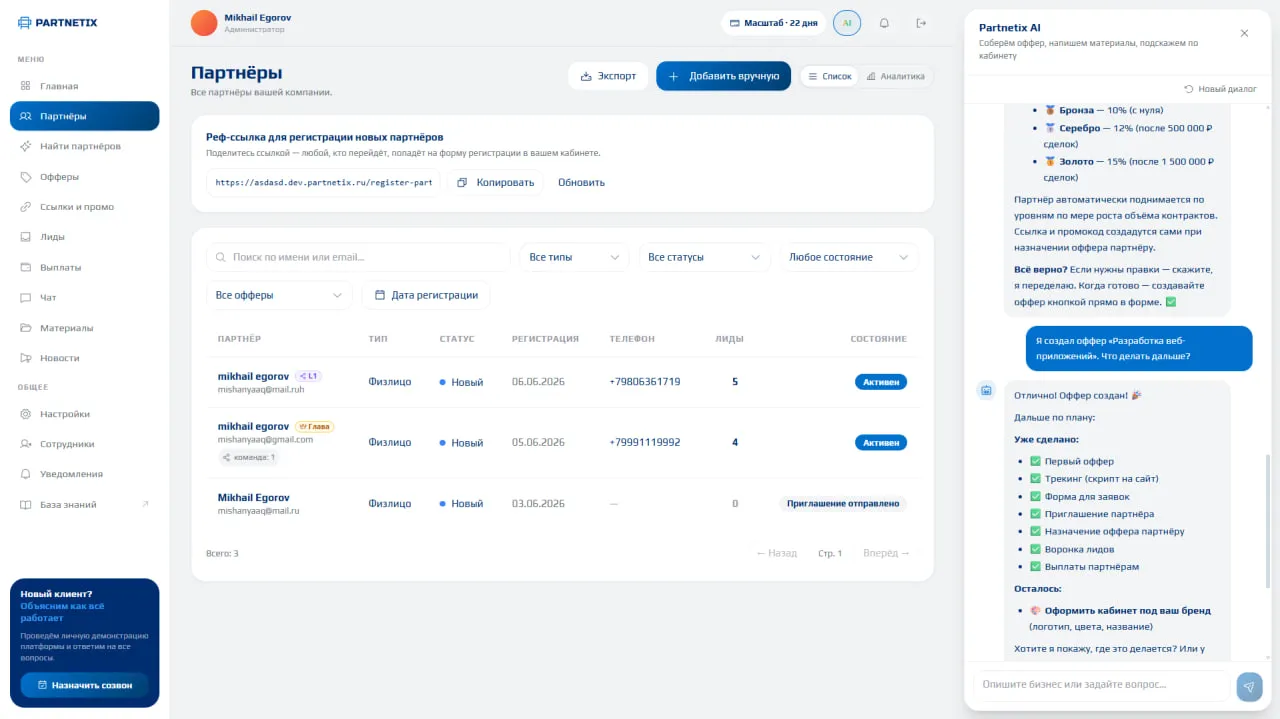Switch to Аналитика view toggle
This screenshot has height=719, width=1280.
895,76
